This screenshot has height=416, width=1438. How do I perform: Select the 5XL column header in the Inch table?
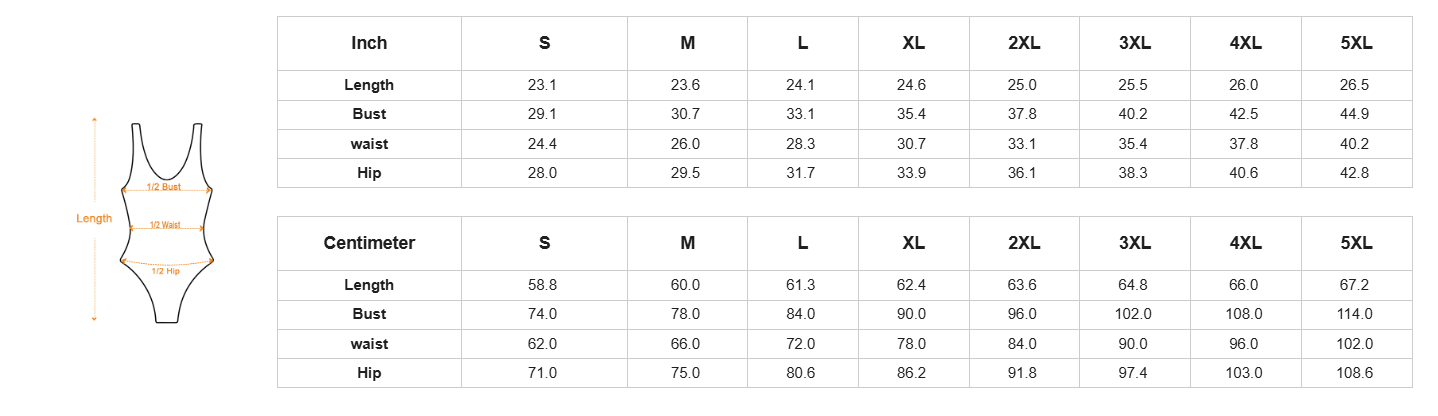[x=1356, y=43]
